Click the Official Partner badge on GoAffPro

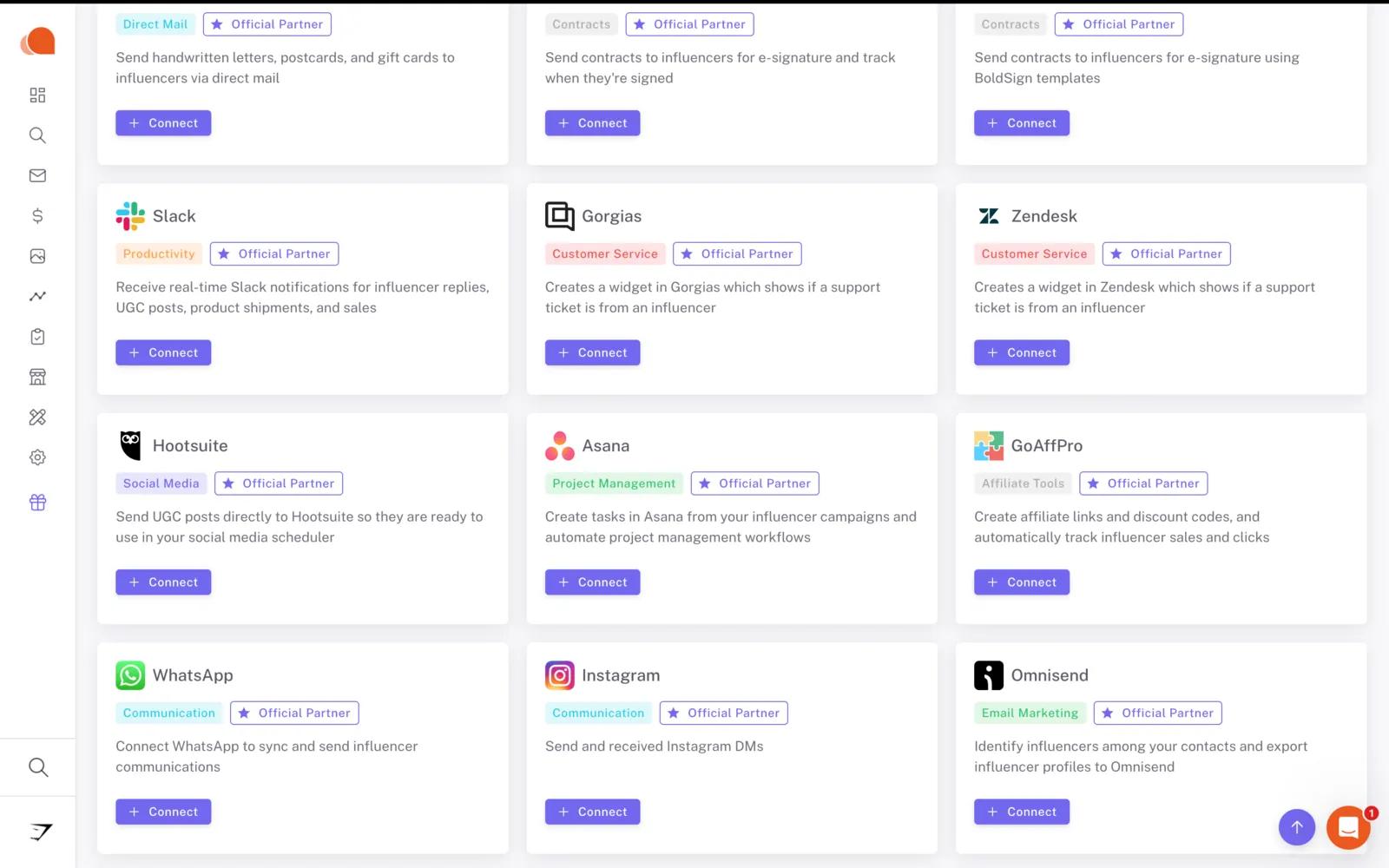point(1143,483)
